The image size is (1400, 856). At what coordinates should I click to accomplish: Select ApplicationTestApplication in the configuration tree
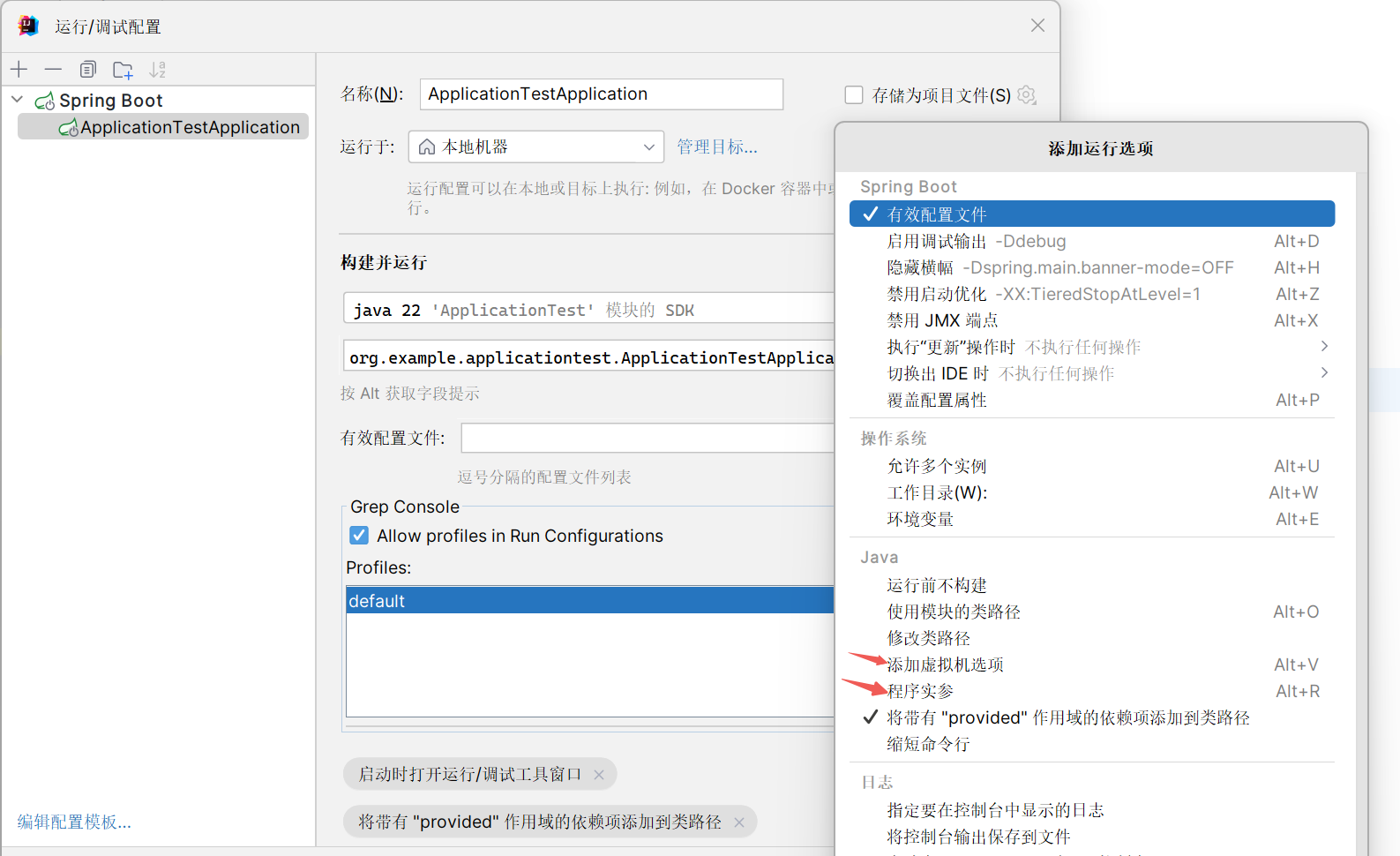click(189, 127)
